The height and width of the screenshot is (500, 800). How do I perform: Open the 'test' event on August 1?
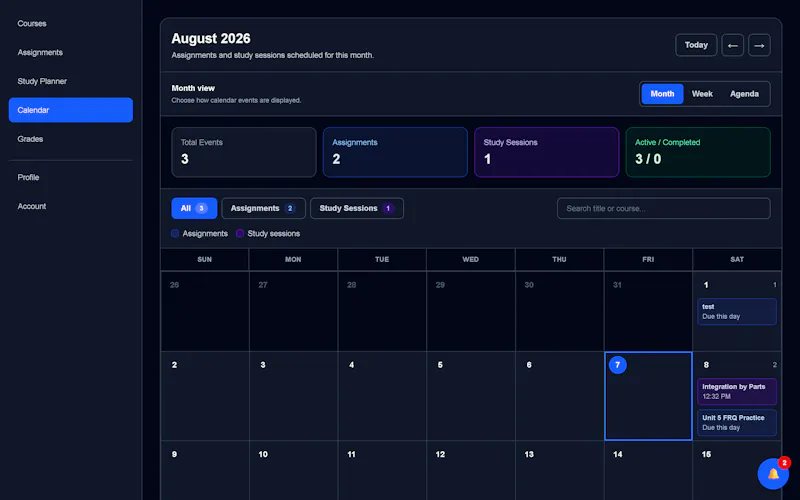737,312
